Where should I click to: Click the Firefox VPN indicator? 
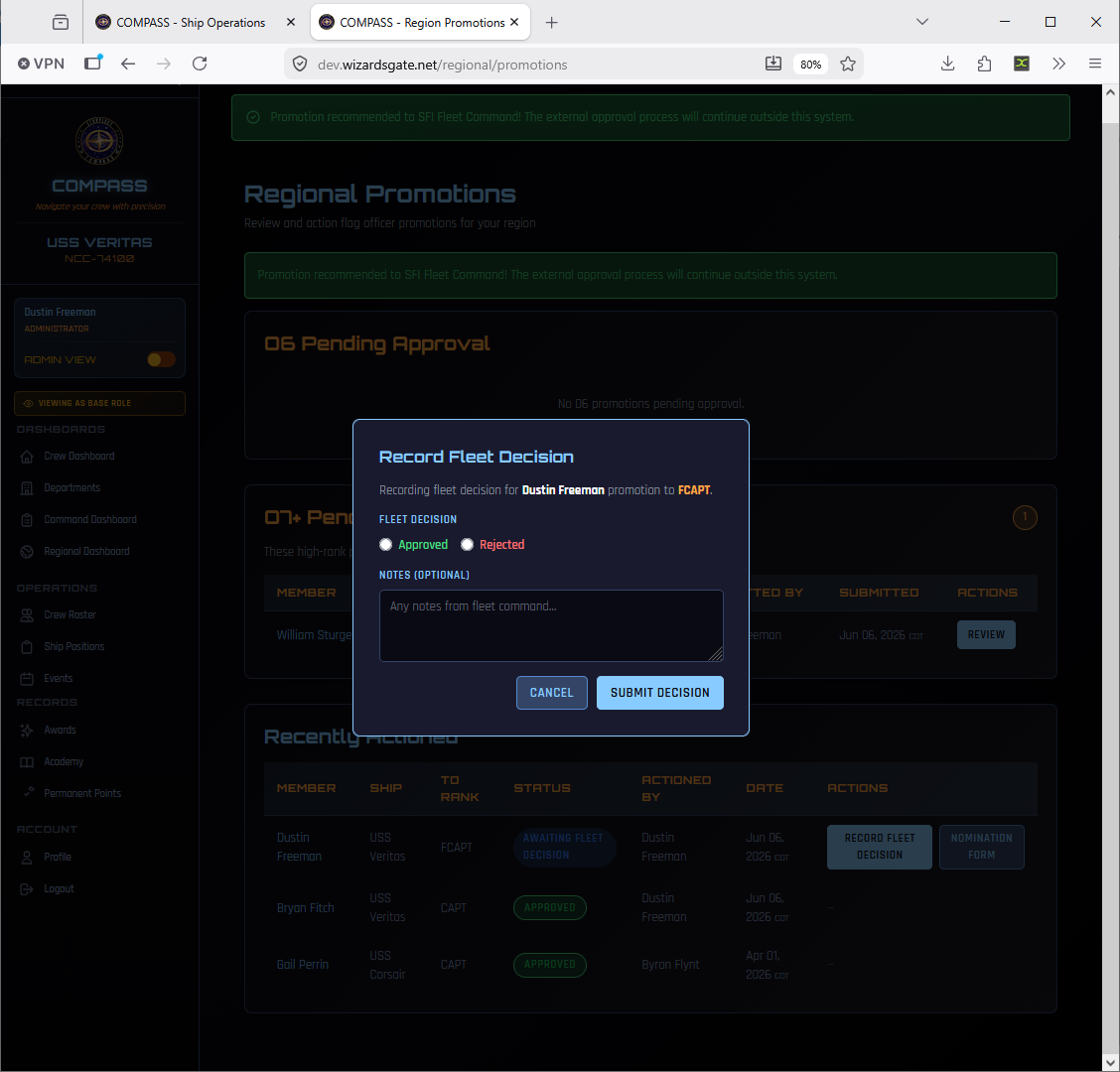[42, 64]
